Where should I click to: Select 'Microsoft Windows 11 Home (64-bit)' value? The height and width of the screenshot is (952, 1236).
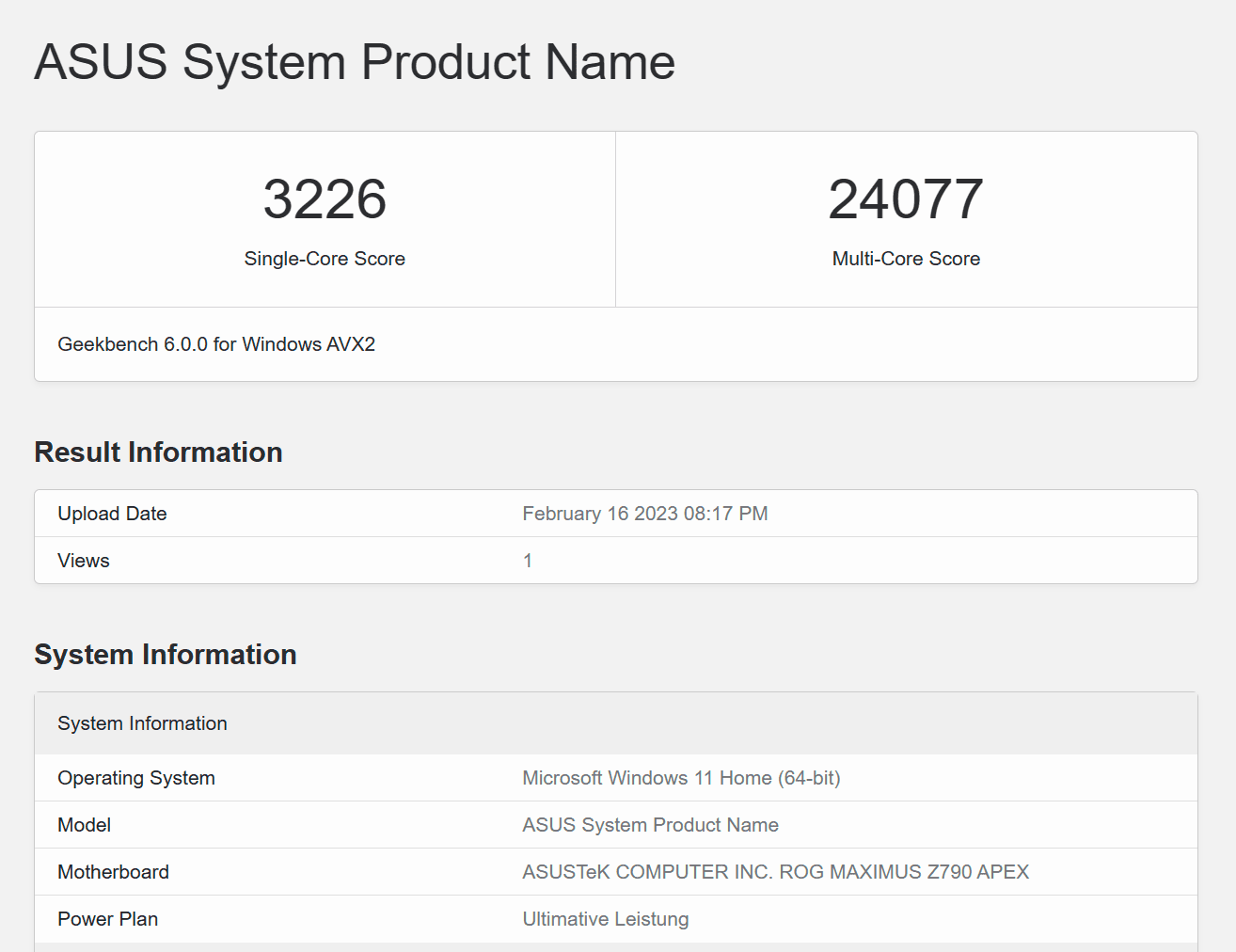coord(681,778)
